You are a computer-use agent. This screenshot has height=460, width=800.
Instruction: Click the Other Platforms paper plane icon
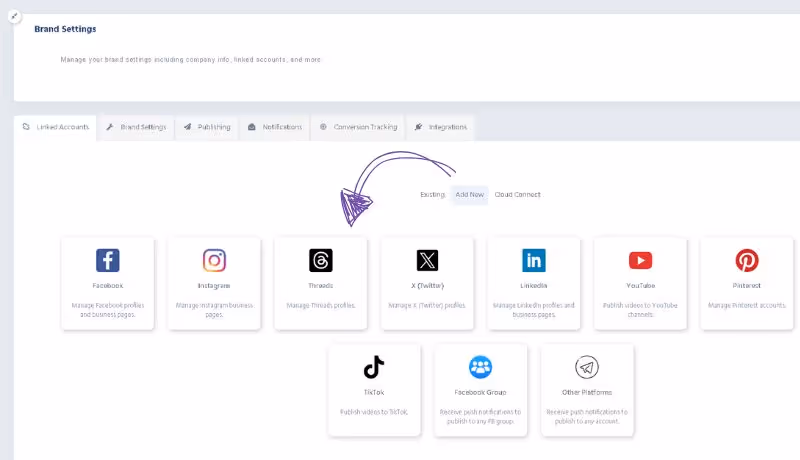[x=587, y=367]
